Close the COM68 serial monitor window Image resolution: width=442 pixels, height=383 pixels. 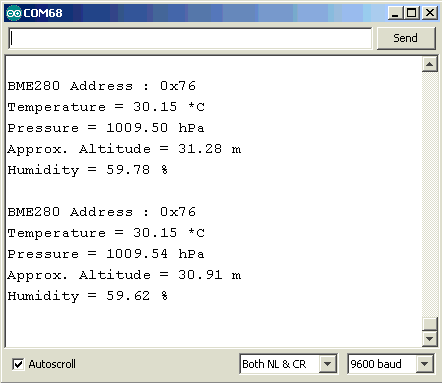[x=430, y=13]
